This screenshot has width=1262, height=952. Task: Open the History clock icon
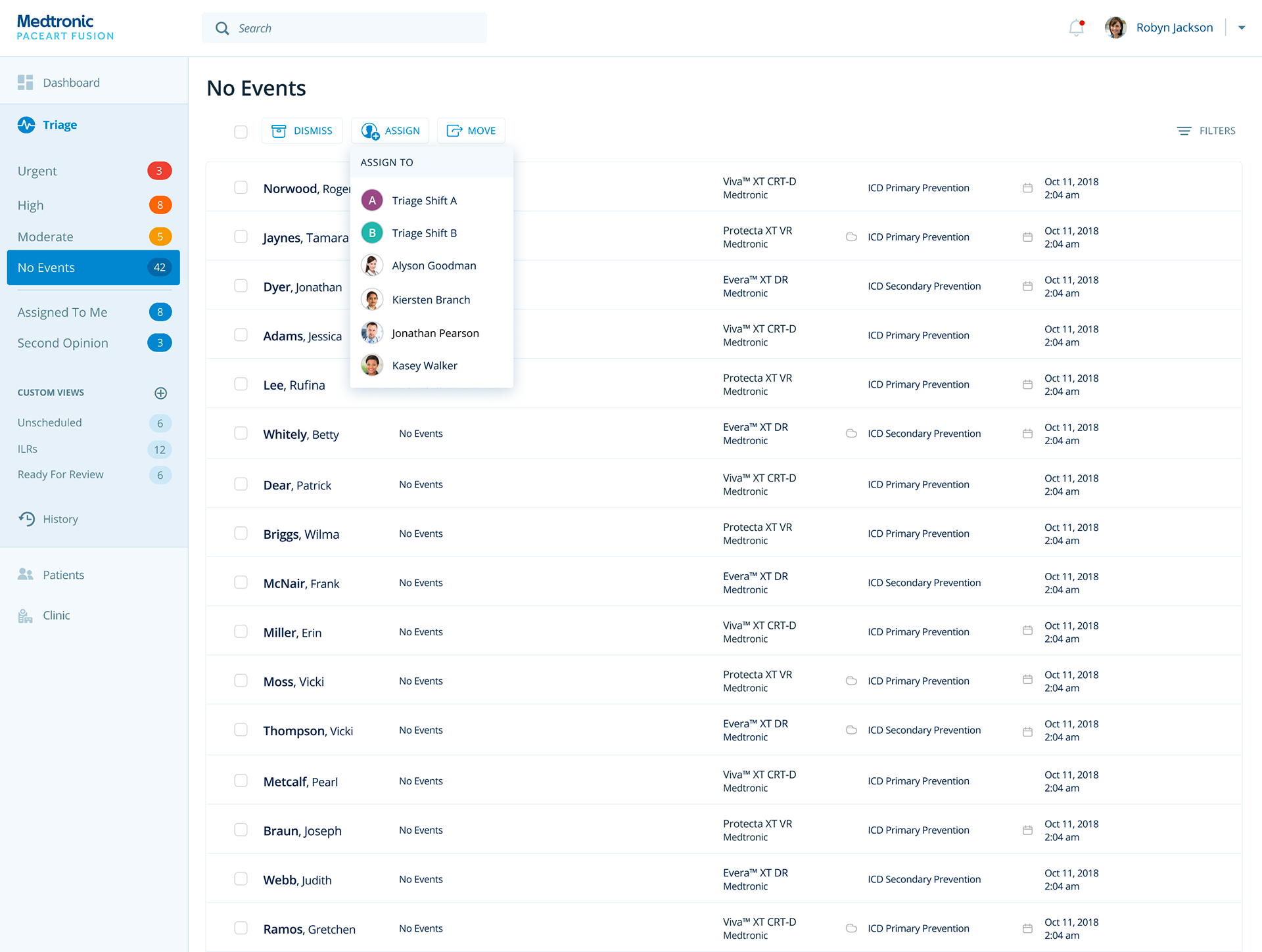(x=27, y=519)
